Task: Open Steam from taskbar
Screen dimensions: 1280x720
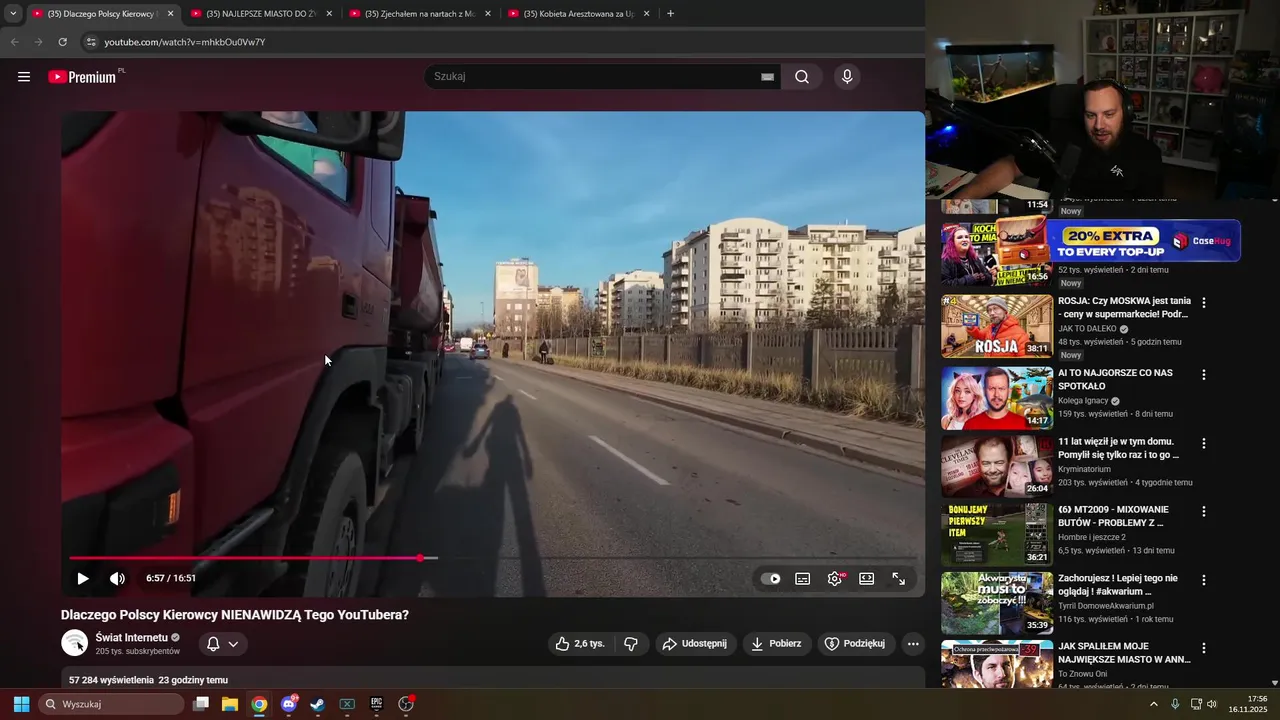Action: coord(318,704)
